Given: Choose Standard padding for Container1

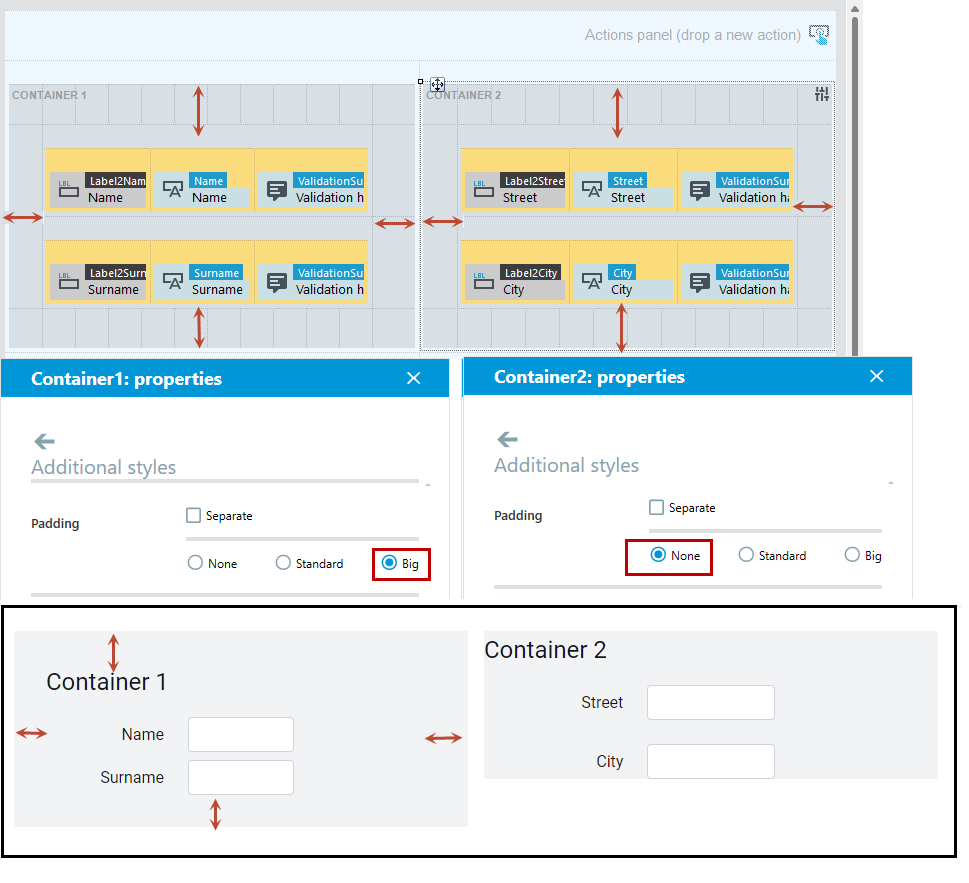Looking at the screenshot, I should [283, 563].
